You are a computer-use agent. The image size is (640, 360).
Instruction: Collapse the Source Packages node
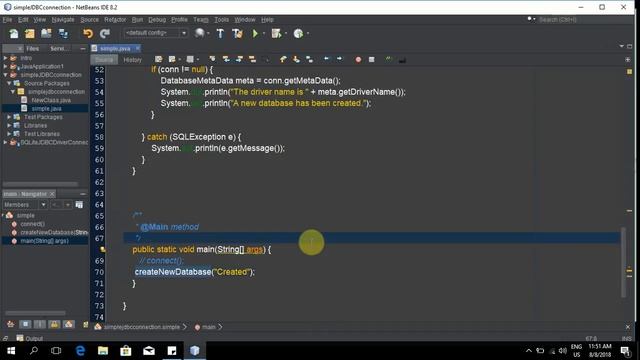tap(9, 83)
